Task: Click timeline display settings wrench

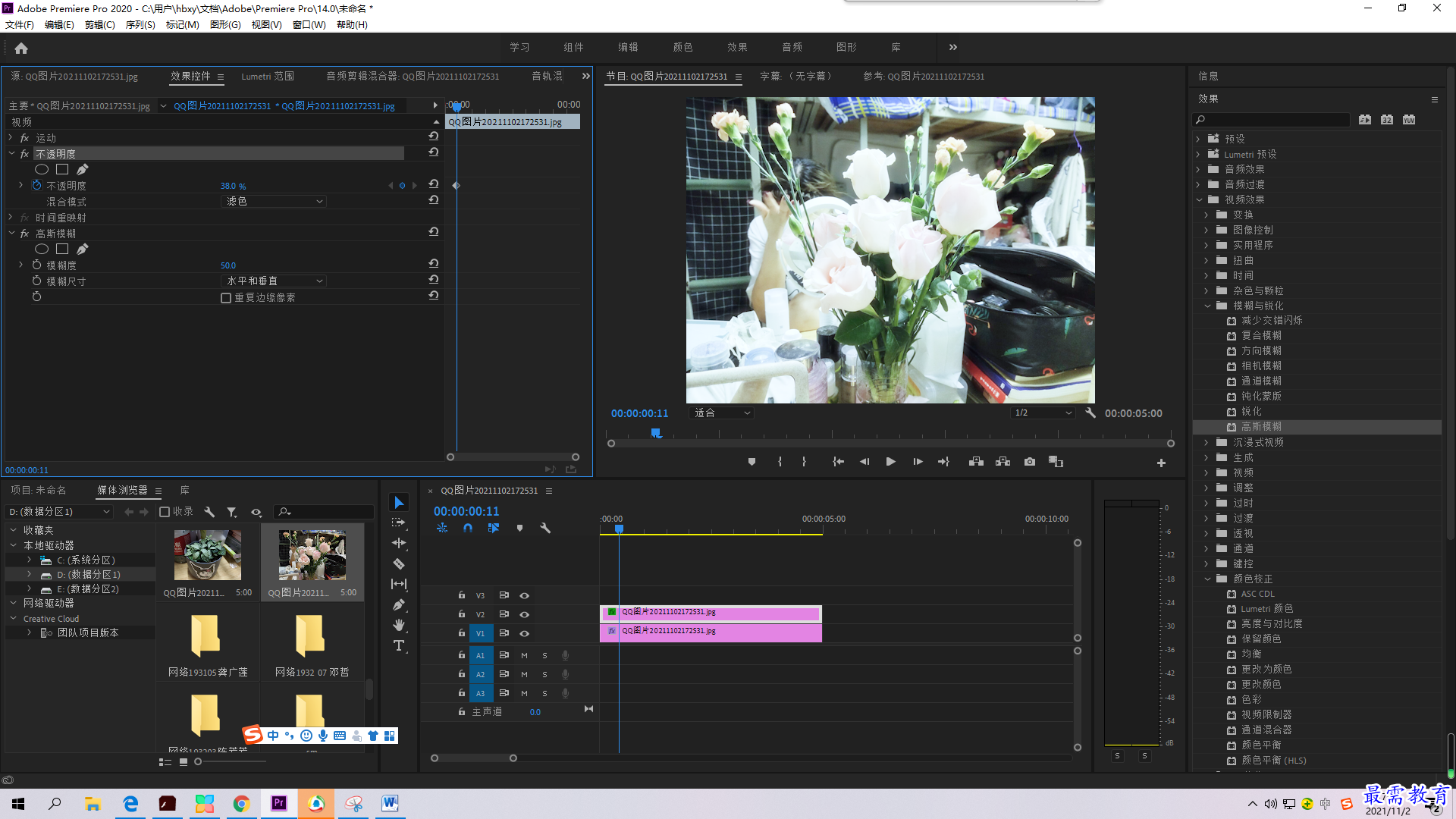Action: pyautogui.click(x=545, y=528)
